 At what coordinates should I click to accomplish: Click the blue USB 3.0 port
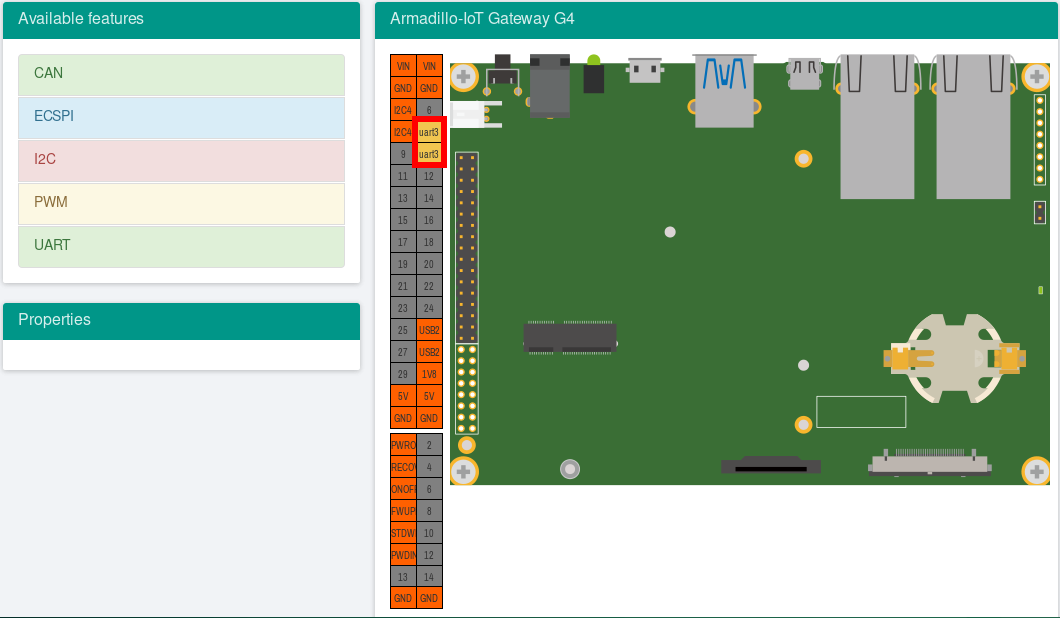pos(724,90)
